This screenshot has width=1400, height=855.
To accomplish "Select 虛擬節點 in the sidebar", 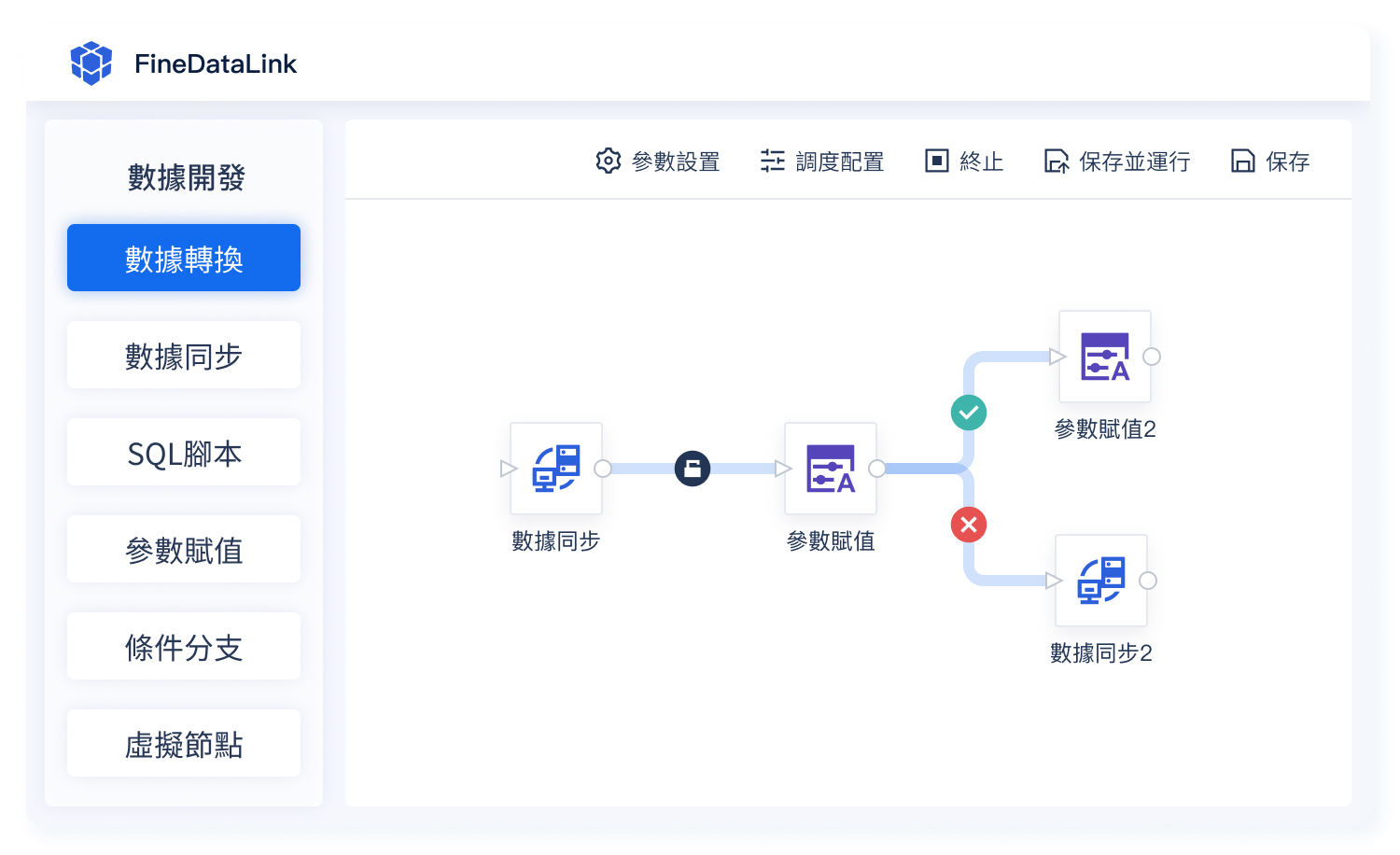I will pyautogui.click(x=184, y=743).
